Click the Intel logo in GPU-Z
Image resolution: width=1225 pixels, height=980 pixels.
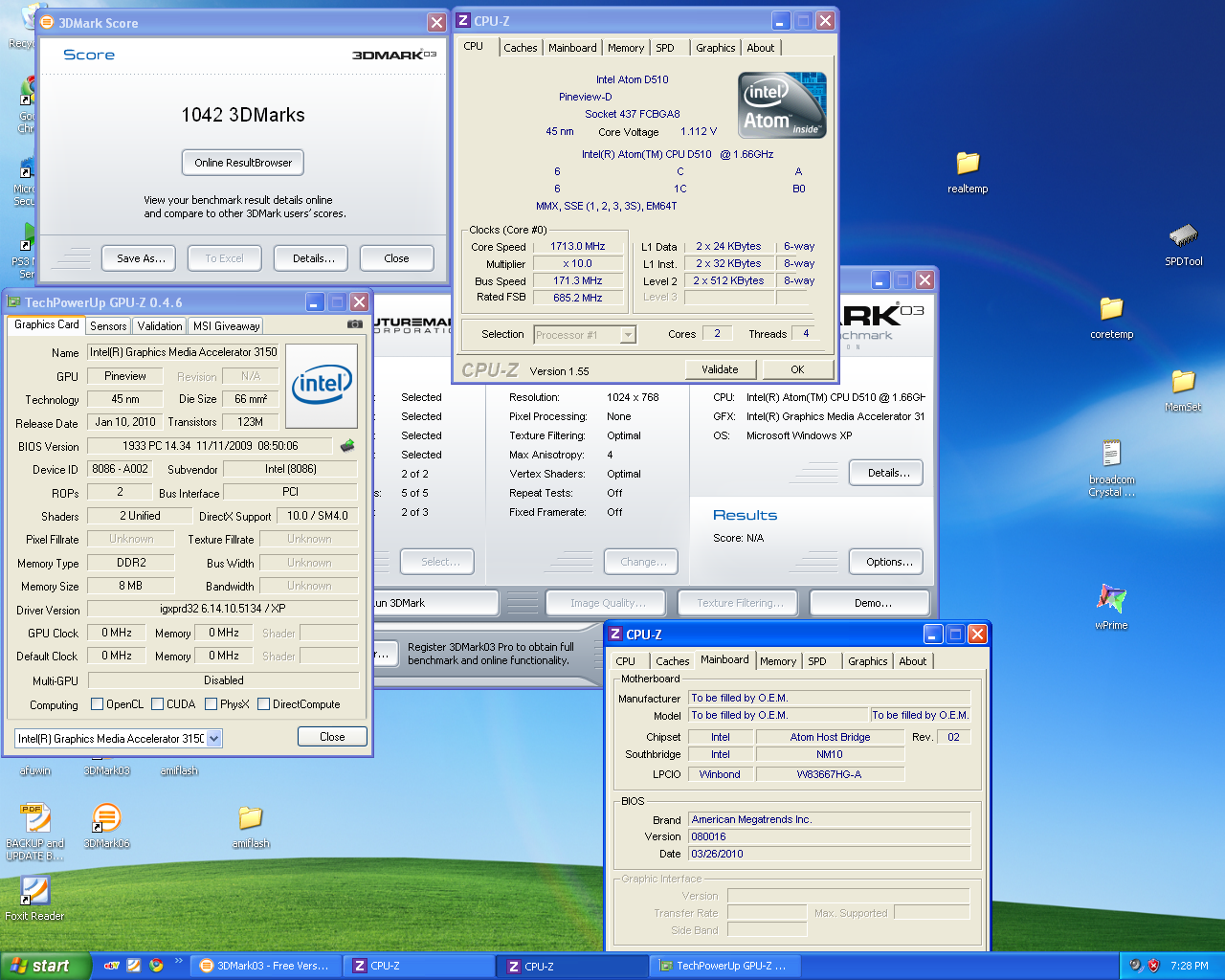pyautogui.click(x=322, y=386)
